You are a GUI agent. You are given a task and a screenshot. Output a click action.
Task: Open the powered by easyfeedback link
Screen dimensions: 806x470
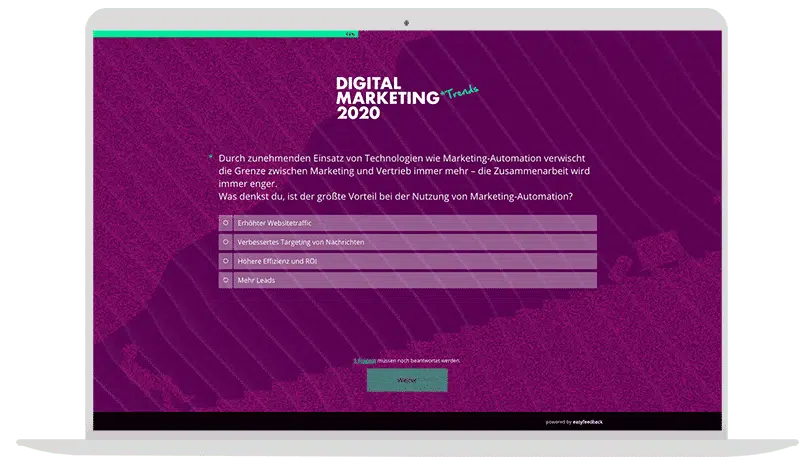574,422
